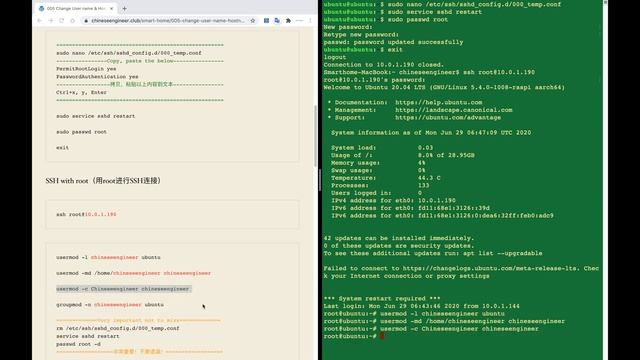Image resolution: width=640 pixels, height=360 pixels.
Task: Click 'Temperature: 44.3 C' line in terminal
Action: pyautogui.click(x=386, y=178)
